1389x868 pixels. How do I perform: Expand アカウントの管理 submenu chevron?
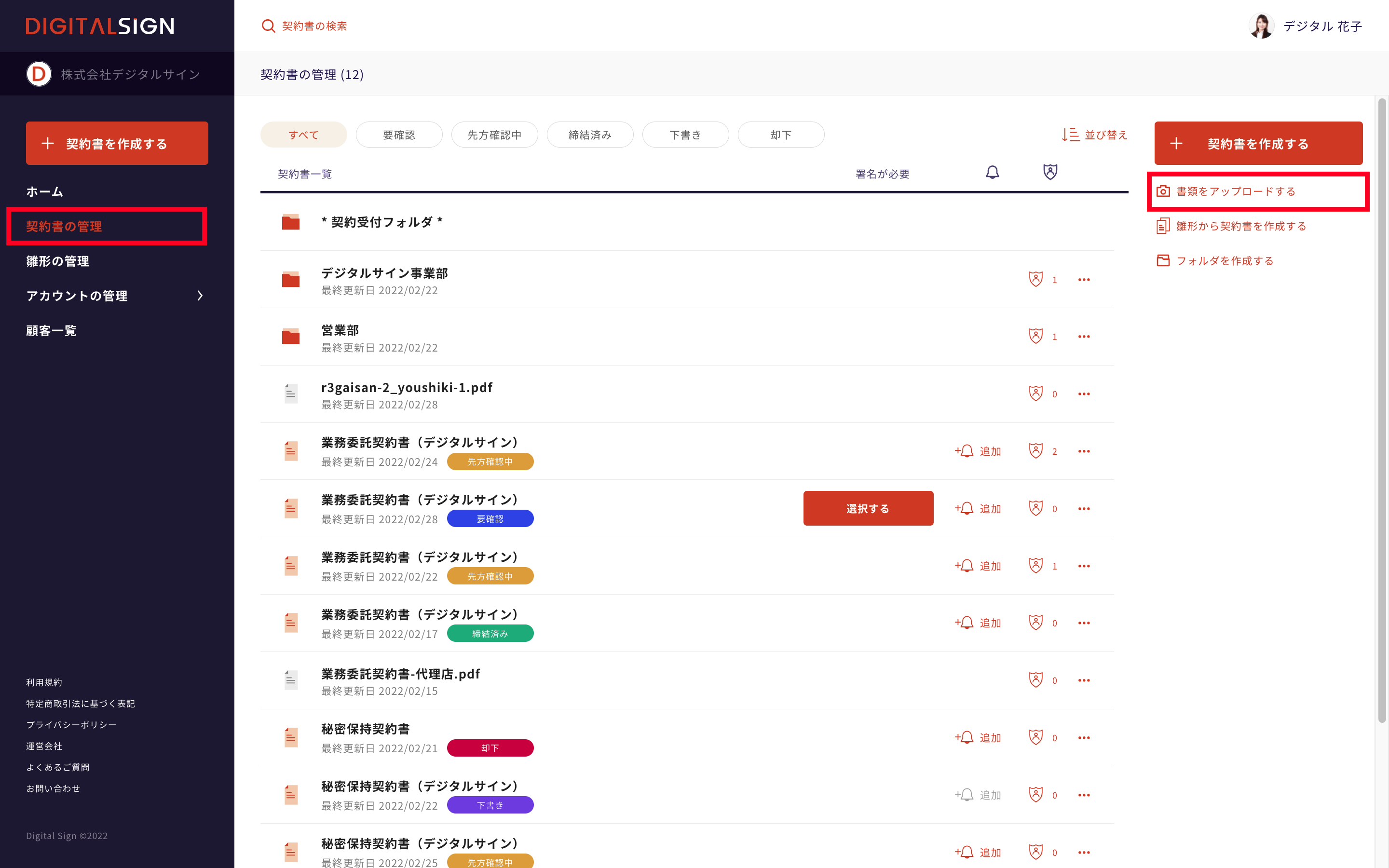(200, 296)
